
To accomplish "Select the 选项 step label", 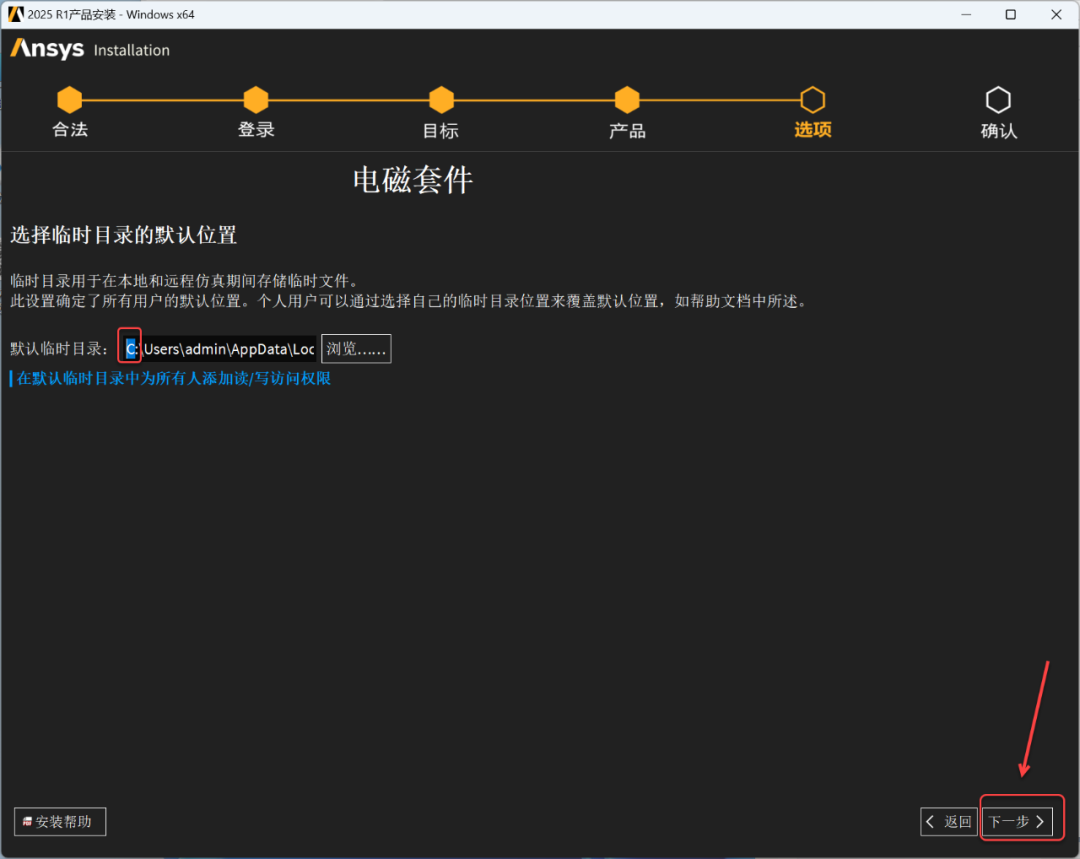I will pos(813,130).
